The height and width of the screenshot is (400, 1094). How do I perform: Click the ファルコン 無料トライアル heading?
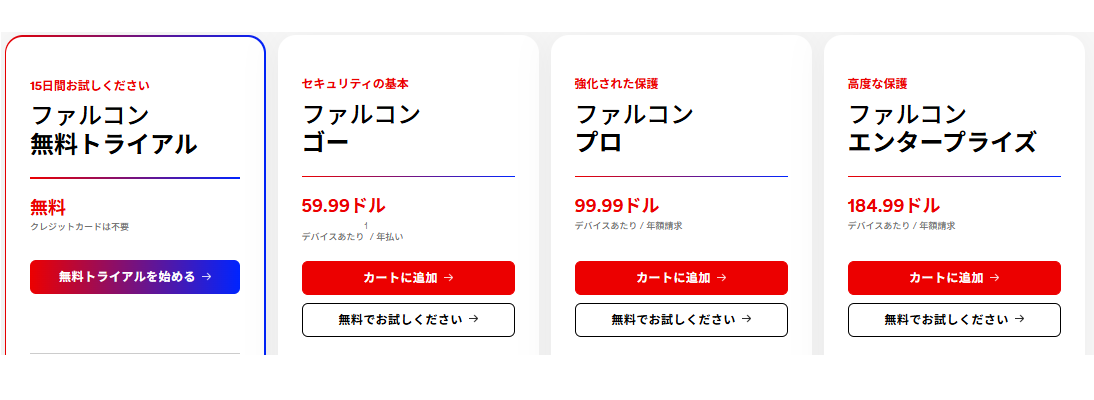click(x=114, y=130)
